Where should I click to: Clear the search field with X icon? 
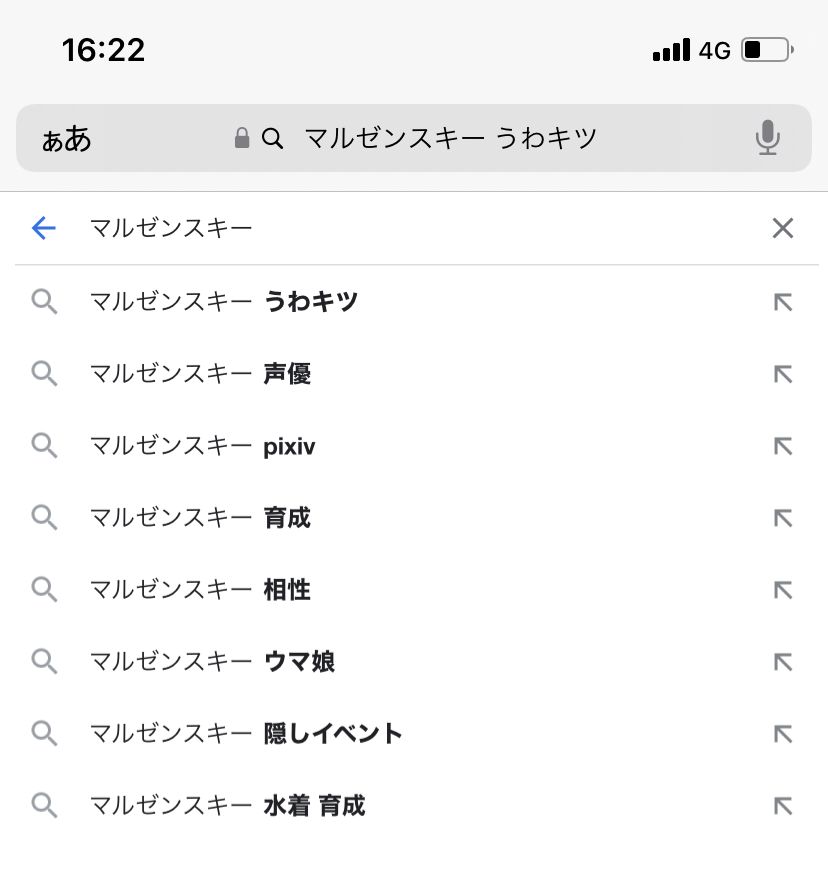coord(782,229)
